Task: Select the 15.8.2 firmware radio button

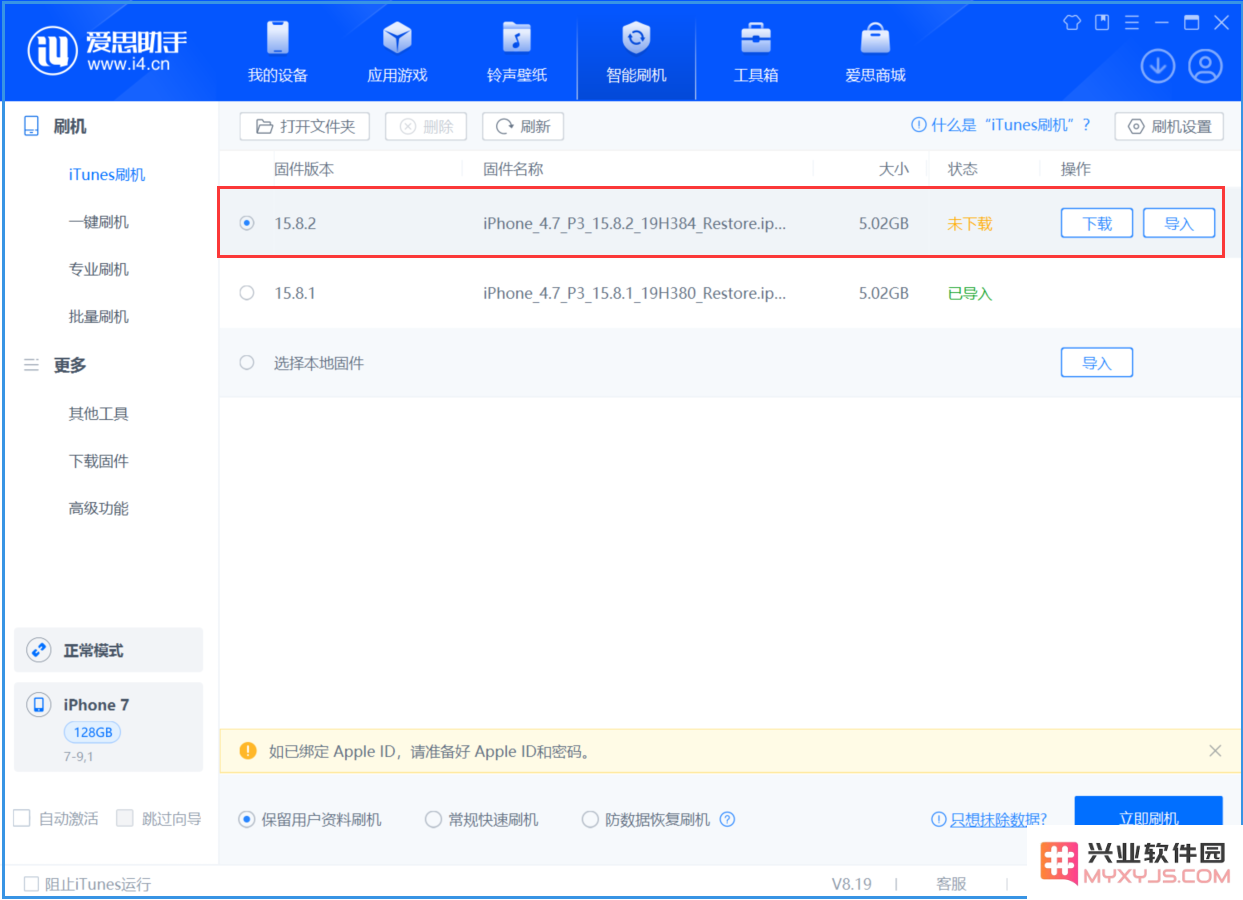Action: pyautogui.click(x=247, y=223)
